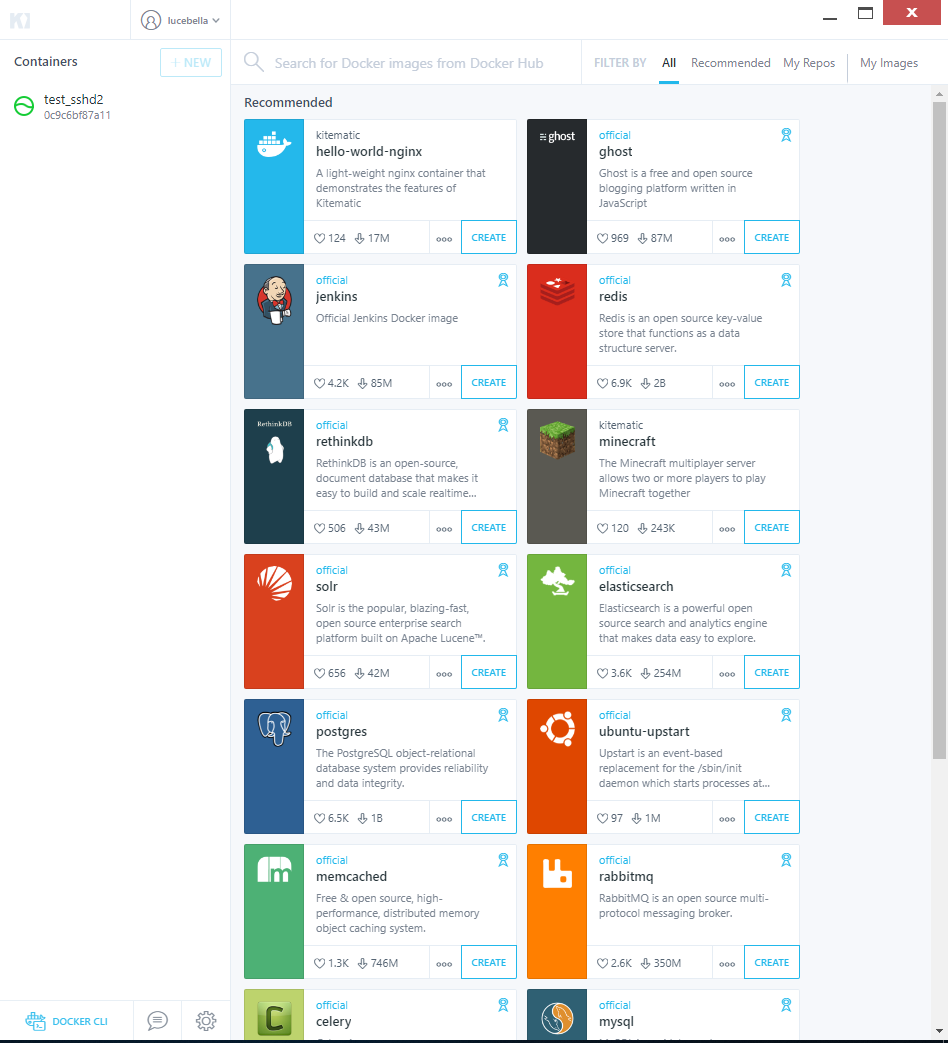Create the minecraft container

pyautogui.click(x=772, y=527)
